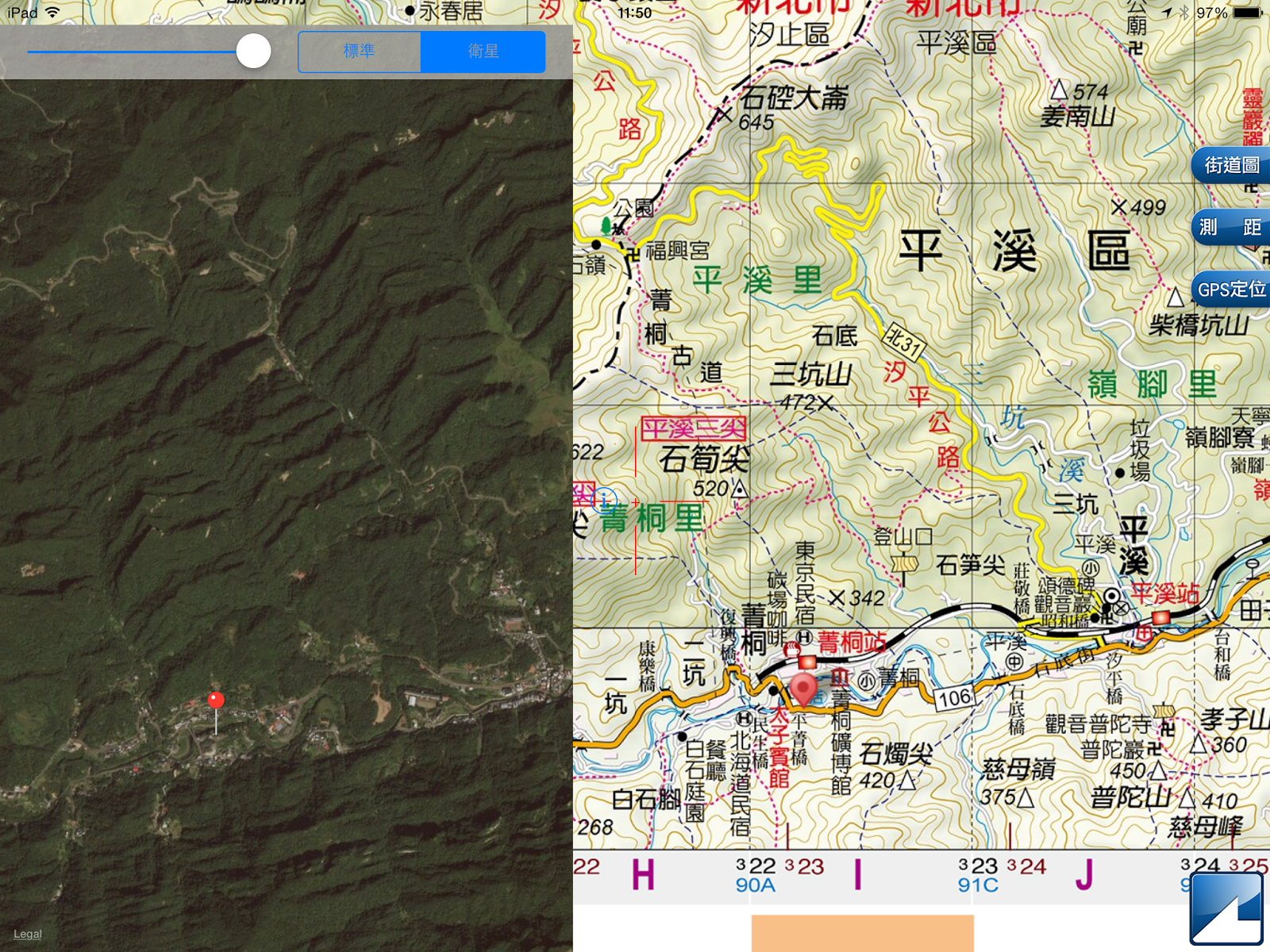
Task: Tap grid index letter I
Action: pos(857,876)
